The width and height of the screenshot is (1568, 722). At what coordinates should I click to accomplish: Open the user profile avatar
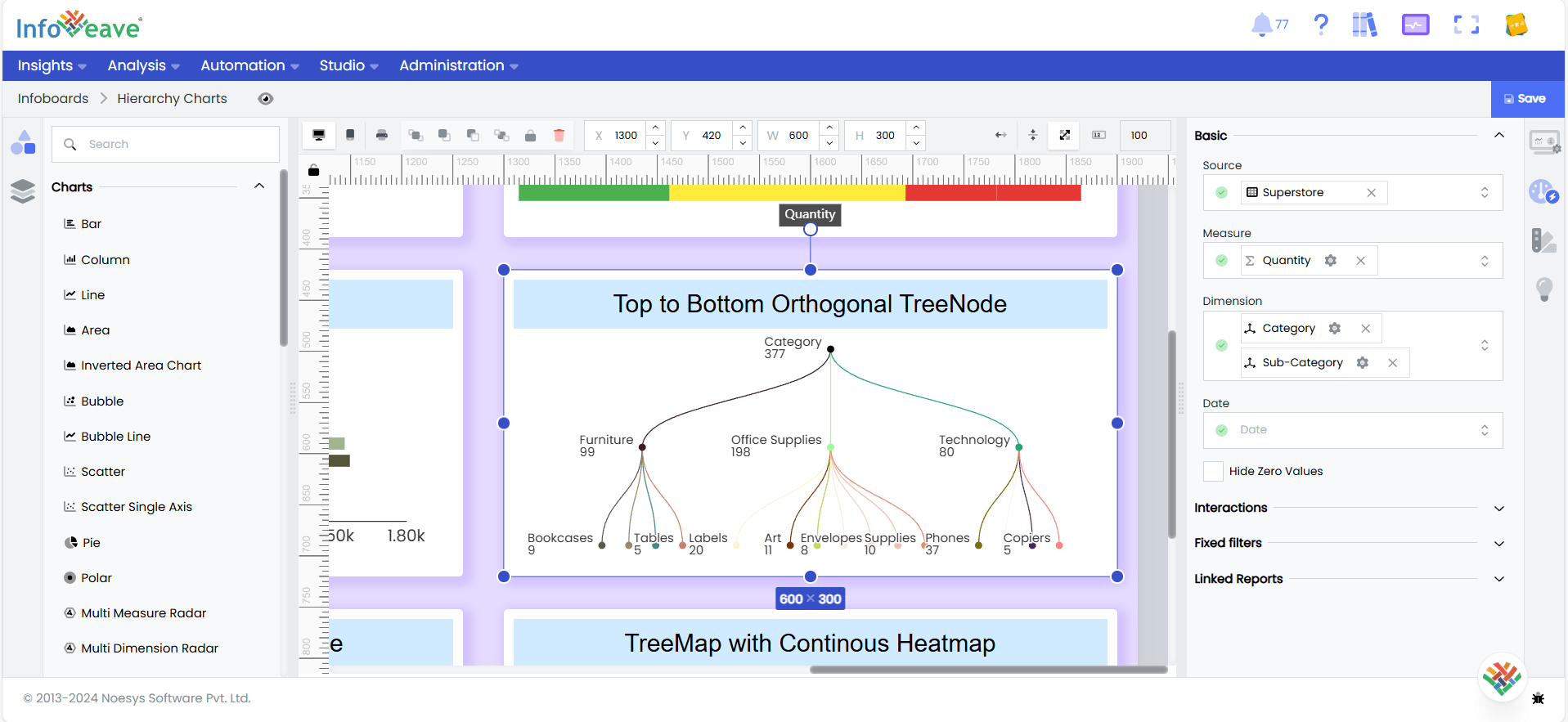tap(1516, 25)
